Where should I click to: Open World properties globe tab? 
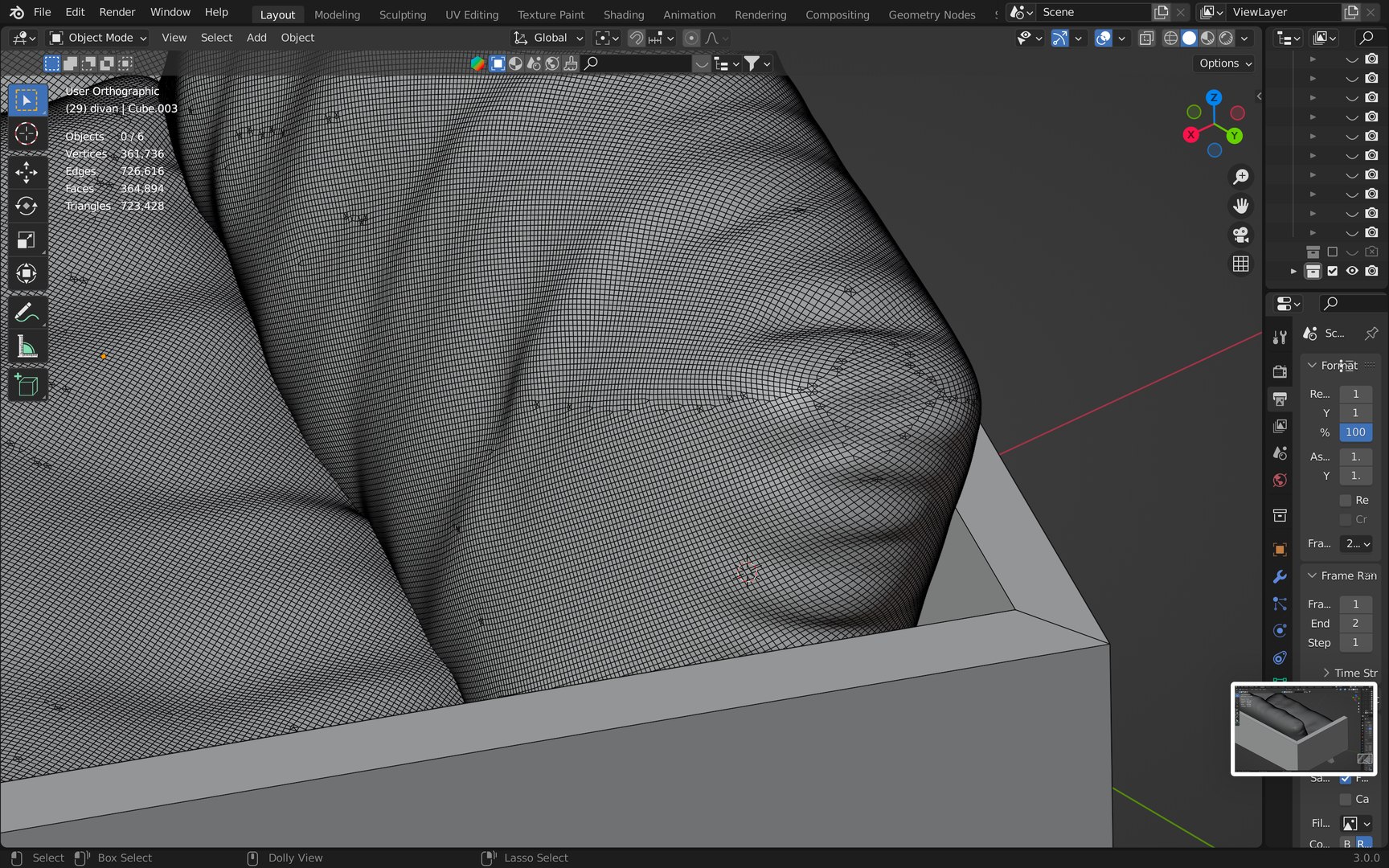(1280, 481)
